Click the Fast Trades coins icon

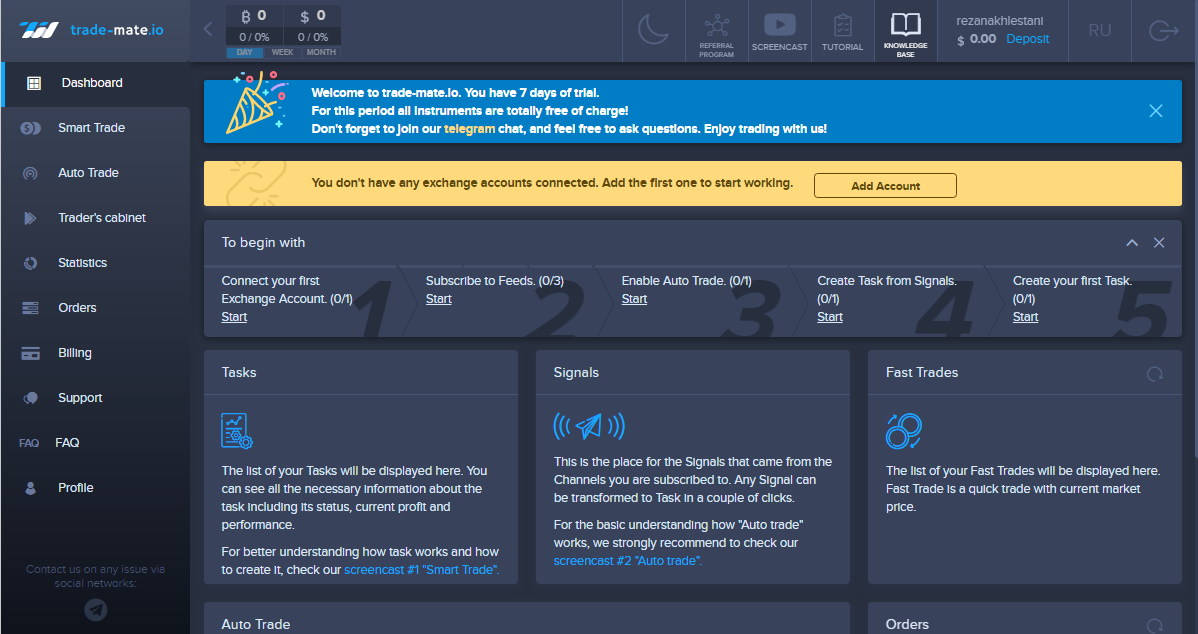pyautogui.click(x=904, y=431)
